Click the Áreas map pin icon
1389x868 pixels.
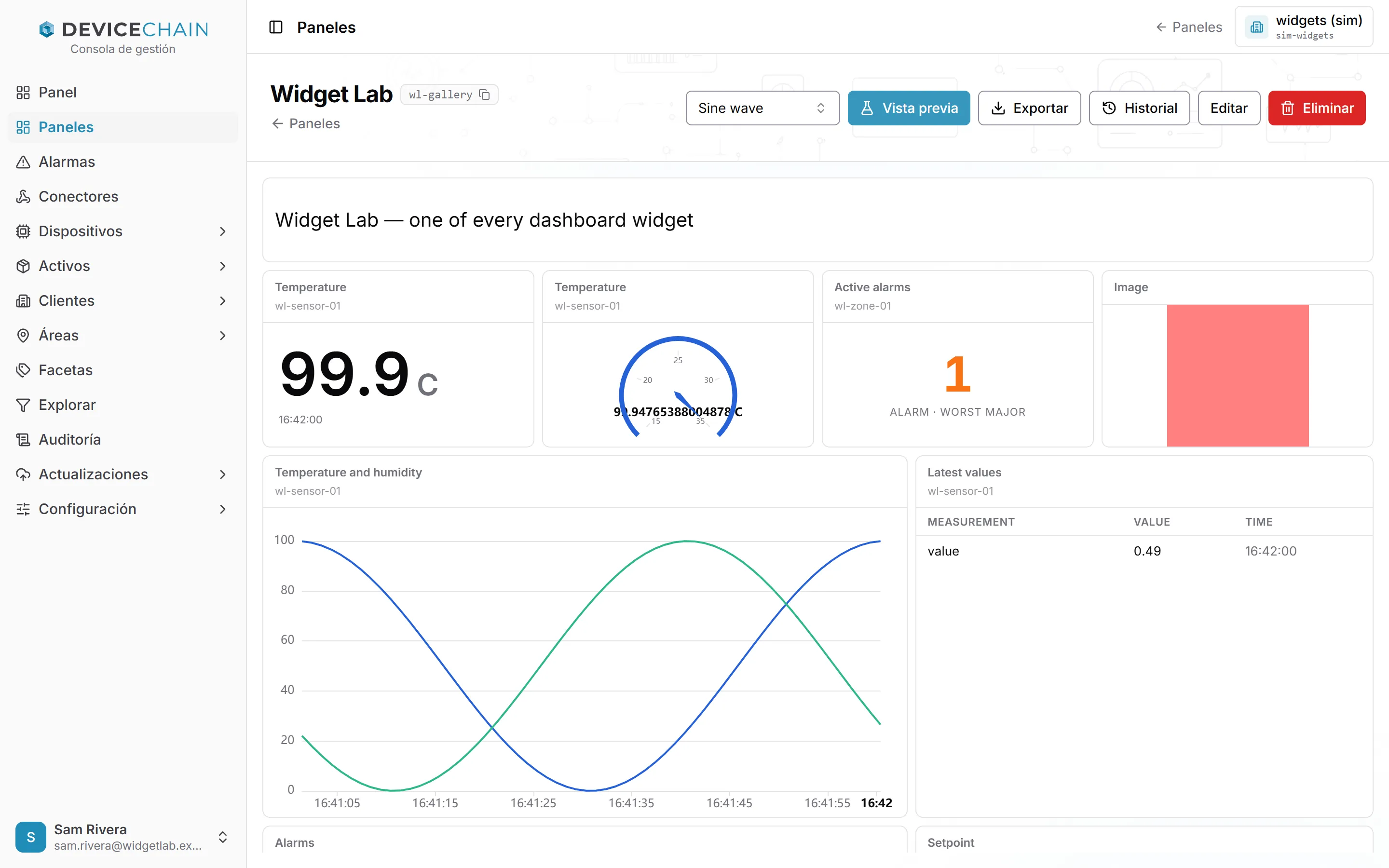23,335
